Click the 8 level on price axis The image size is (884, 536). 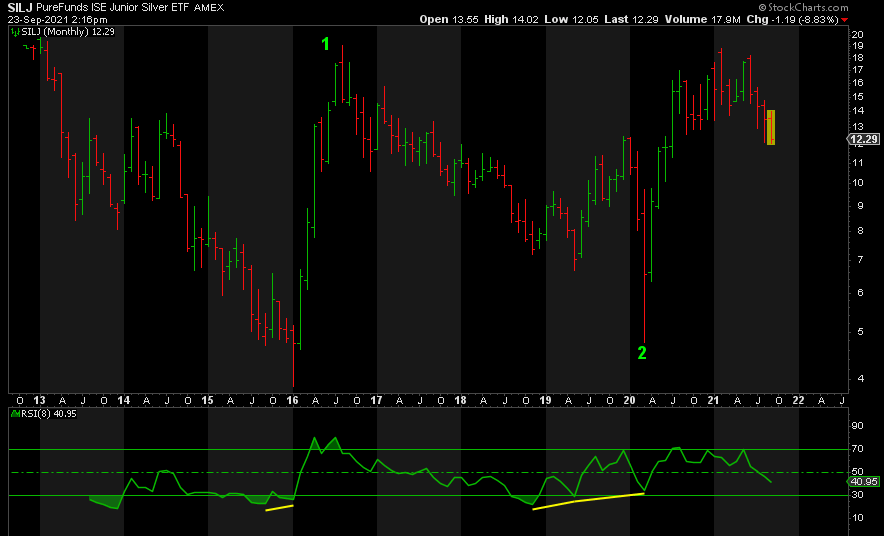click(x=860, y=231)
